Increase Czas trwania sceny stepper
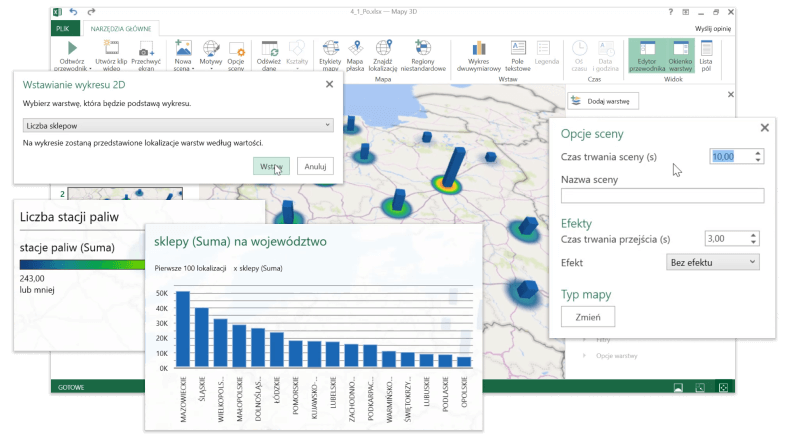The height and width of the screenshot is (438, 790). click(758, 153)
